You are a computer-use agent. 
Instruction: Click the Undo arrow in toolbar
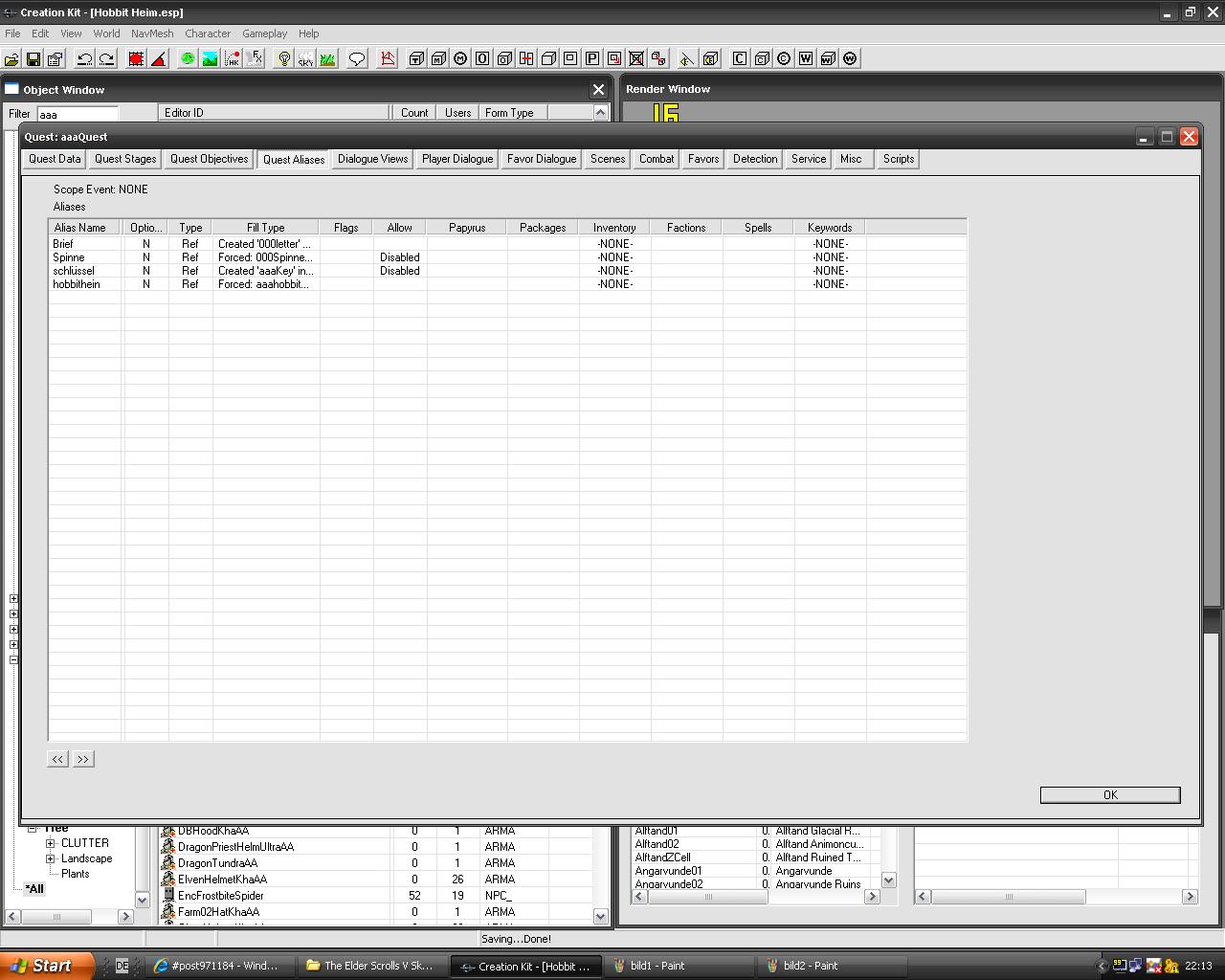click(84, 59)
